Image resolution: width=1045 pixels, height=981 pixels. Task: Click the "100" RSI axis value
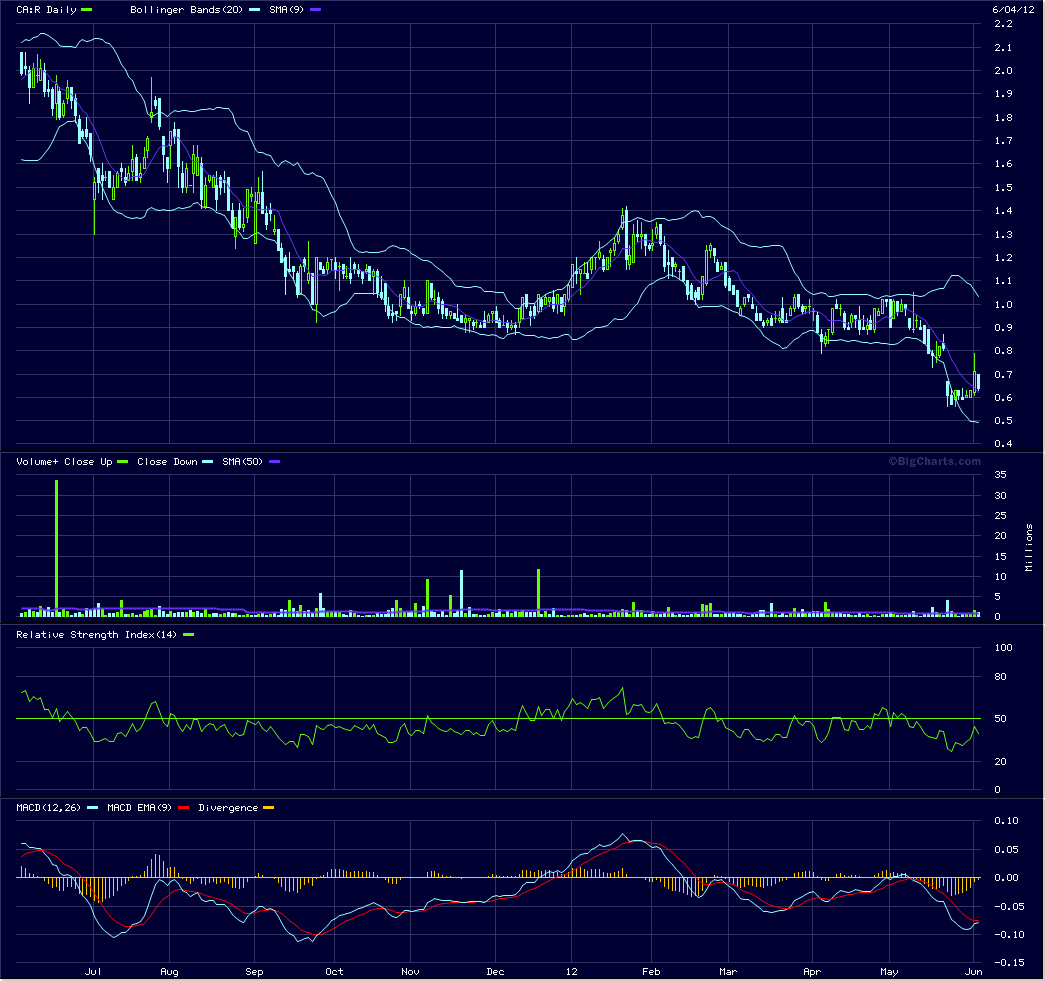(1003, 648)
